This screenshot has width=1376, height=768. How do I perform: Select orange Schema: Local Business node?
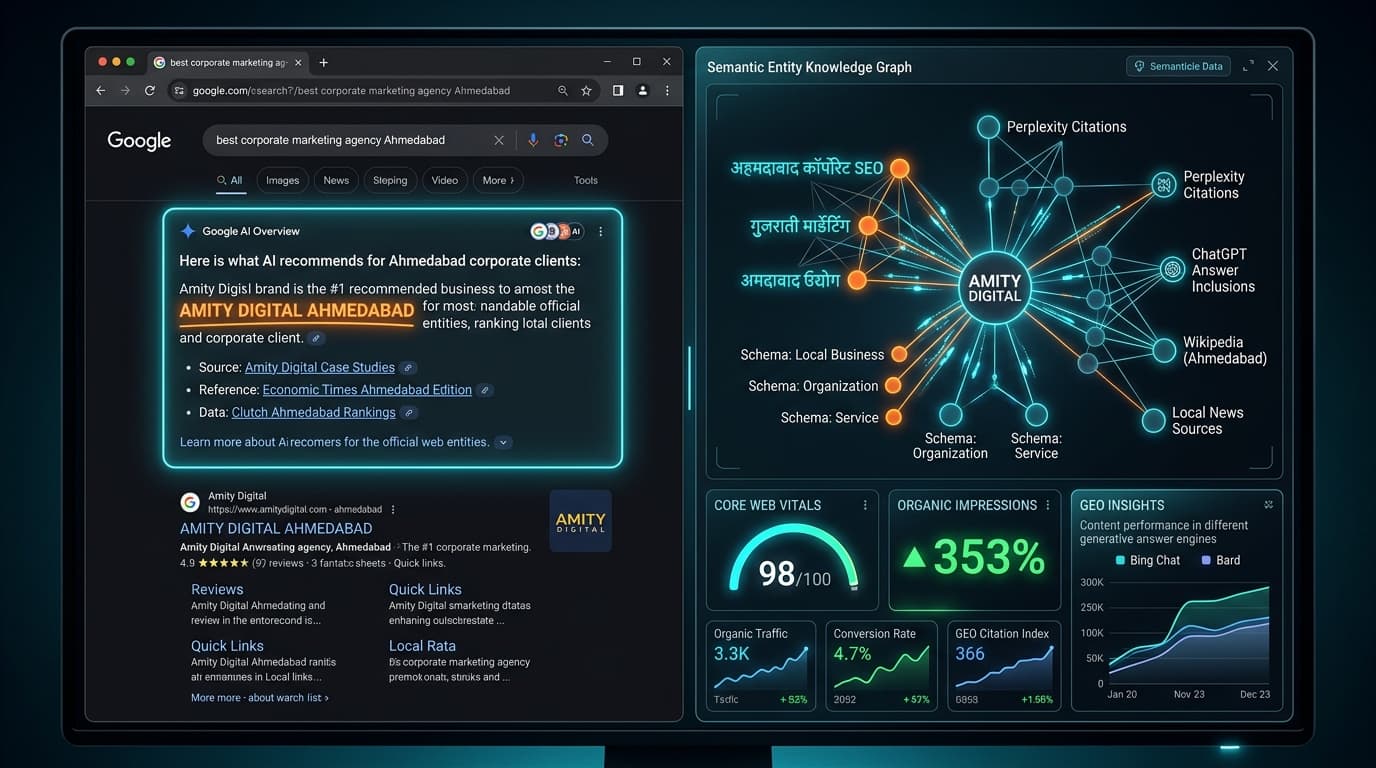click(899, 354)
